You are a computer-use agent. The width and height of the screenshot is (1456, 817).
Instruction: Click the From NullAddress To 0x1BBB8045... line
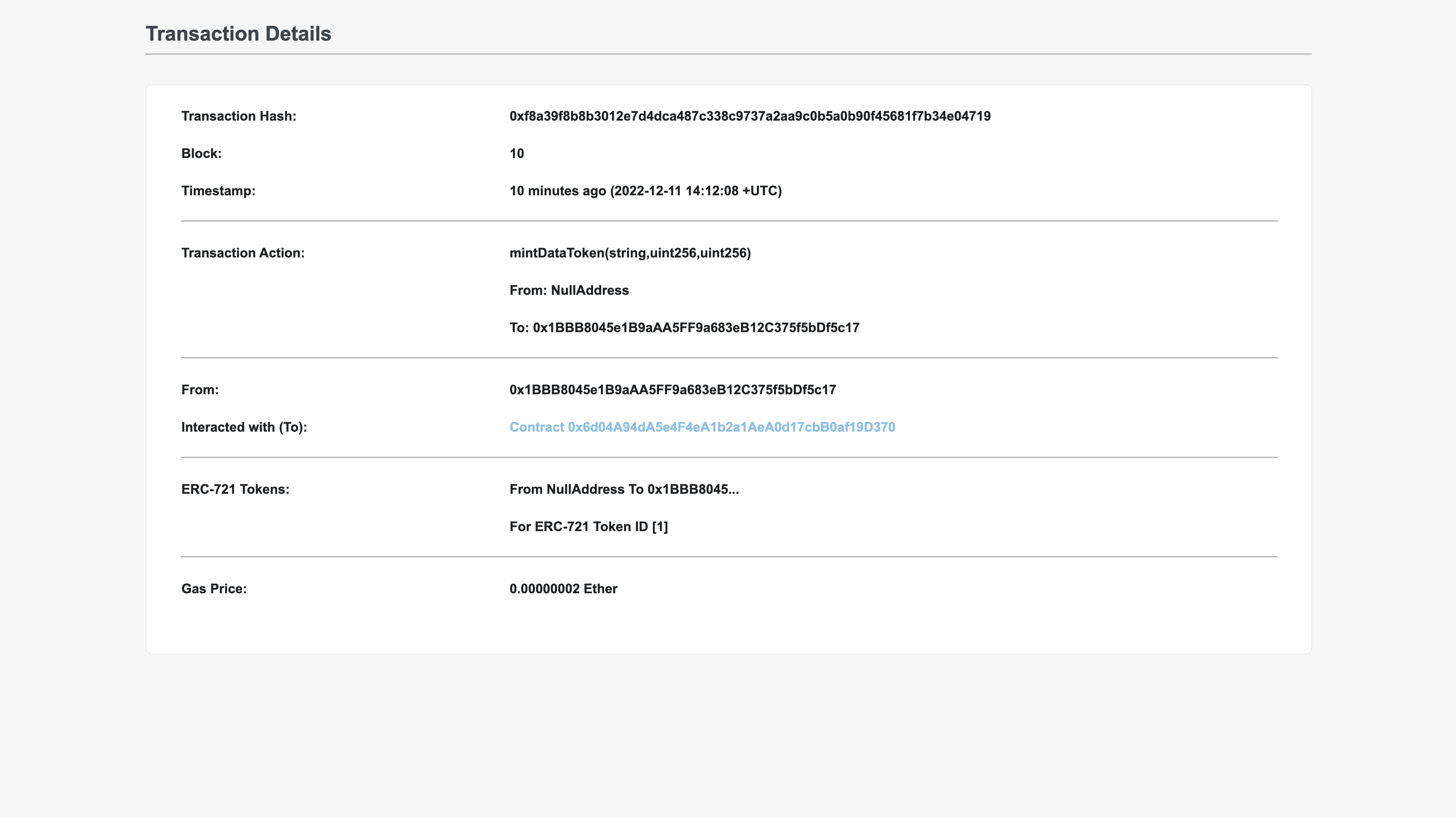624,489
